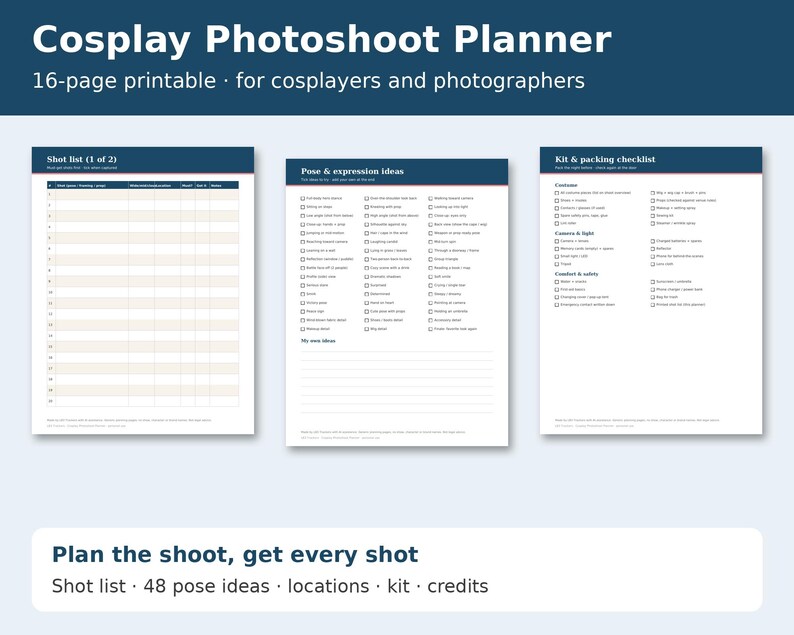
Task: Open the Shot list page preview
Action: pos(143,291)
